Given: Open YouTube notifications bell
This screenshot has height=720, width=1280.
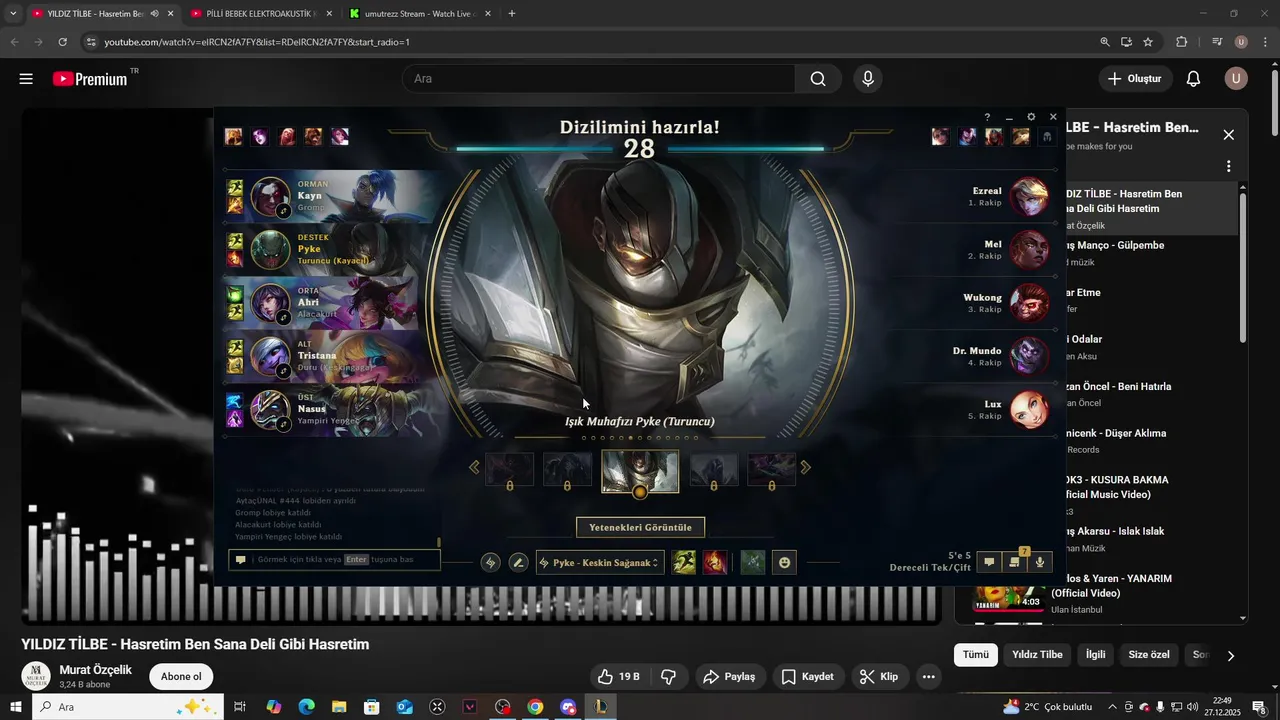Looking at the screenshot, I should (1193, 79).
